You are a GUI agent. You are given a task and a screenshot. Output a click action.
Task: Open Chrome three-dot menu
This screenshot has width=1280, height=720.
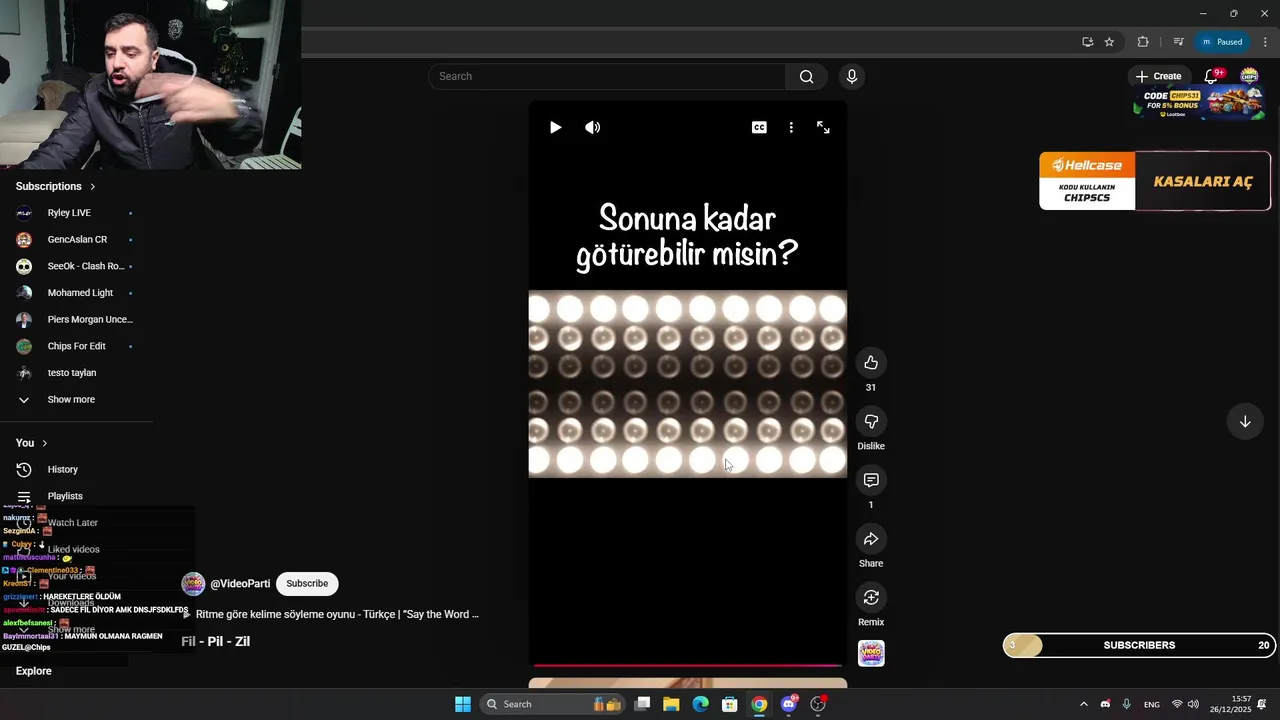pyautogui.click(x=1265, y=42)
